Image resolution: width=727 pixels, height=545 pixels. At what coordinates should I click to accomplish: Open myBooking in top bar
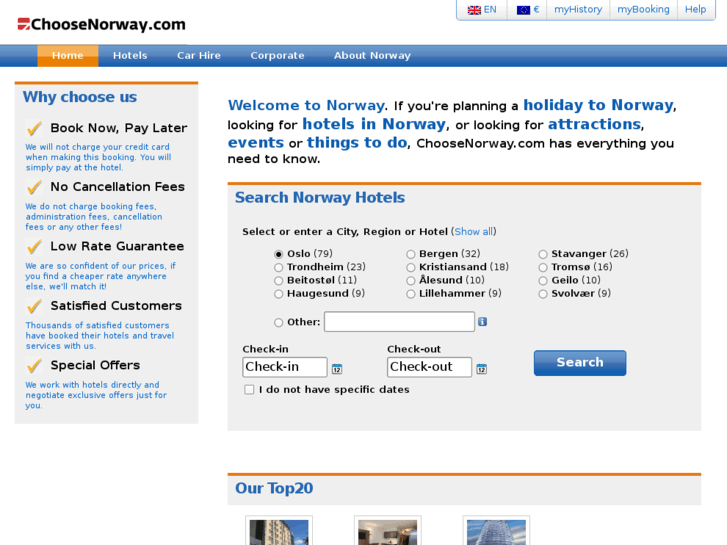pyautogui.click(x=643, y=9)
